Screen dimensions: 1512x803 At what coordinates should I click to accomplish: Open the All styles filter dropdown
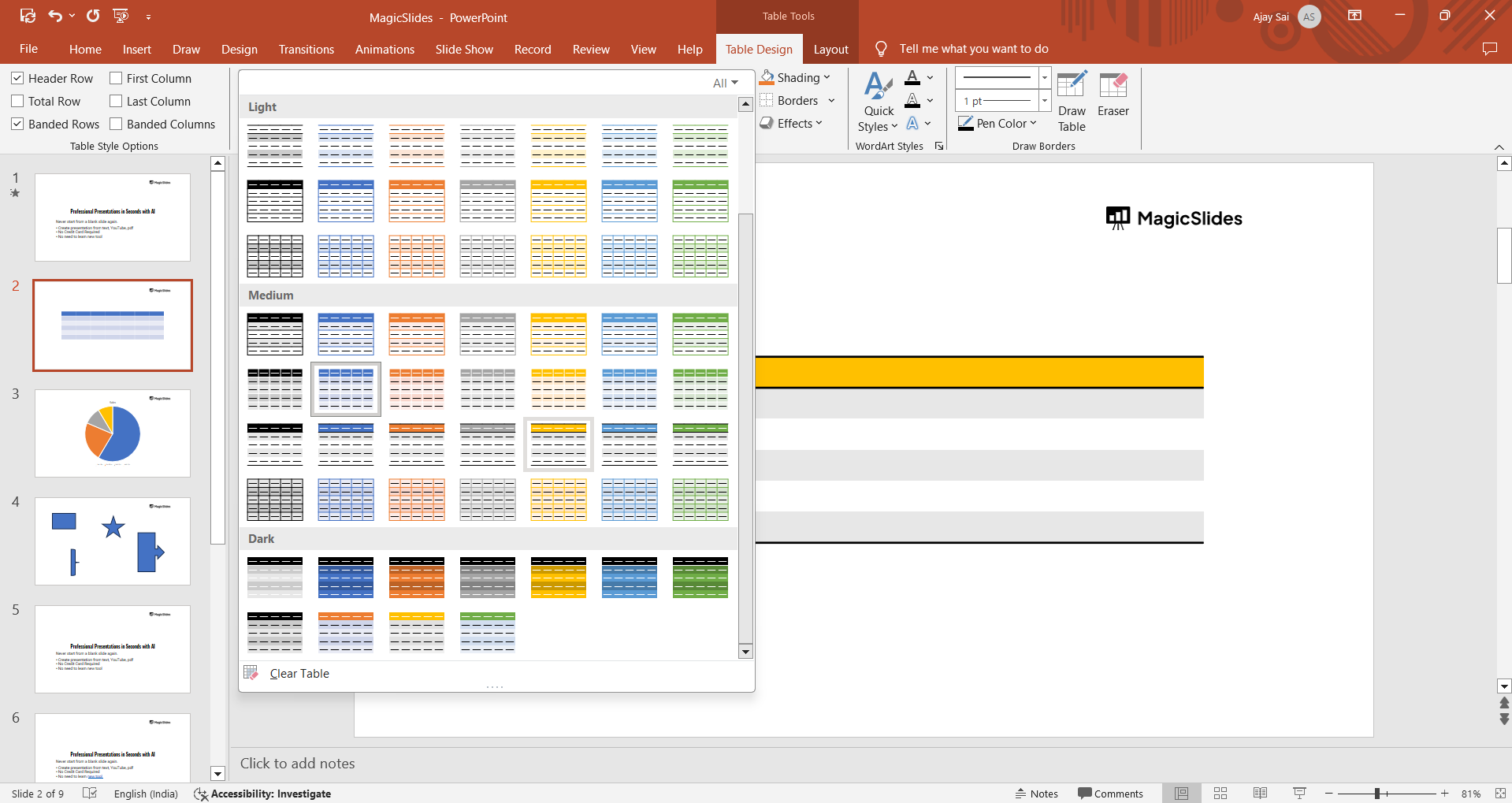click(x=725, y=84)
